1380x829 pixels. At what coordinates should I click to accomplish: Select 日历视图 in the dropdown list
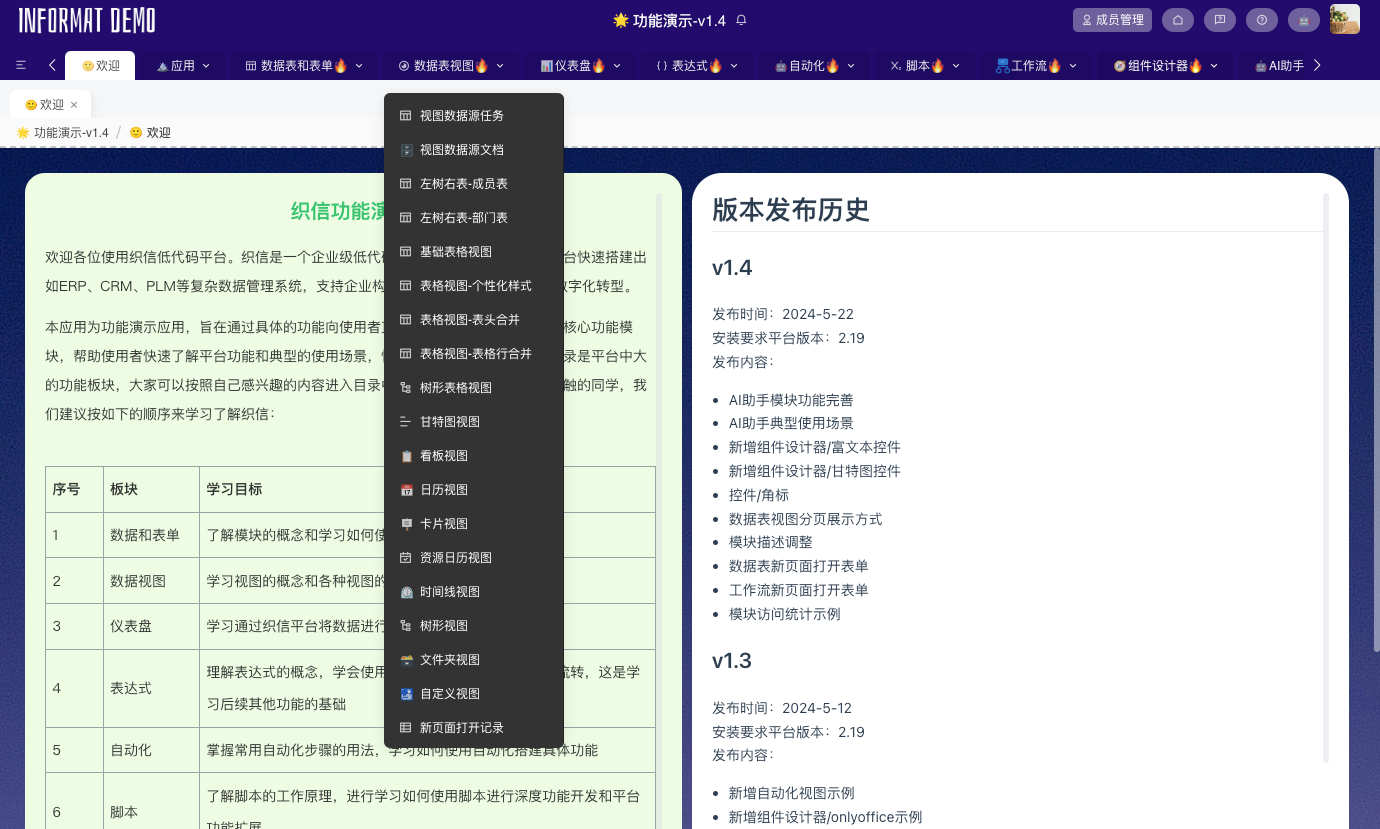[x=443, y=490]
